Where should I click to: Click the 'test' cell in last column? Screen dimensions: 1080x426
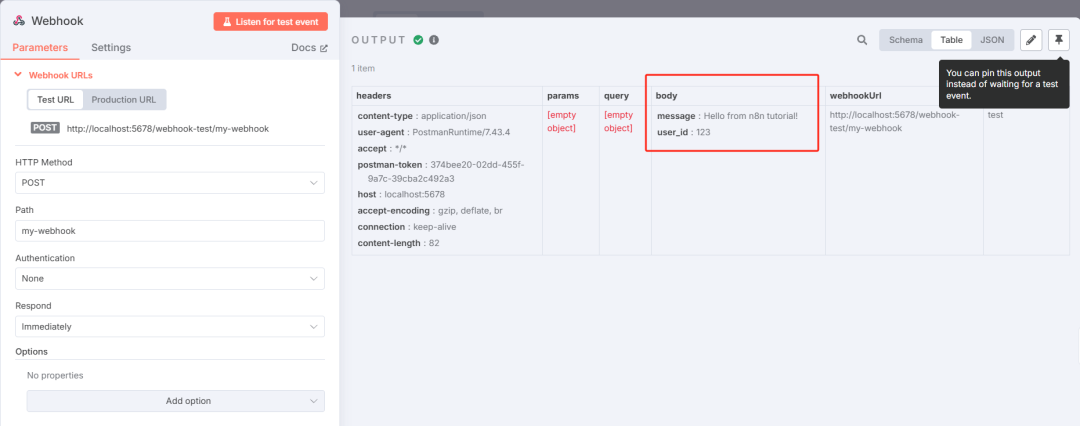[995, 115]
